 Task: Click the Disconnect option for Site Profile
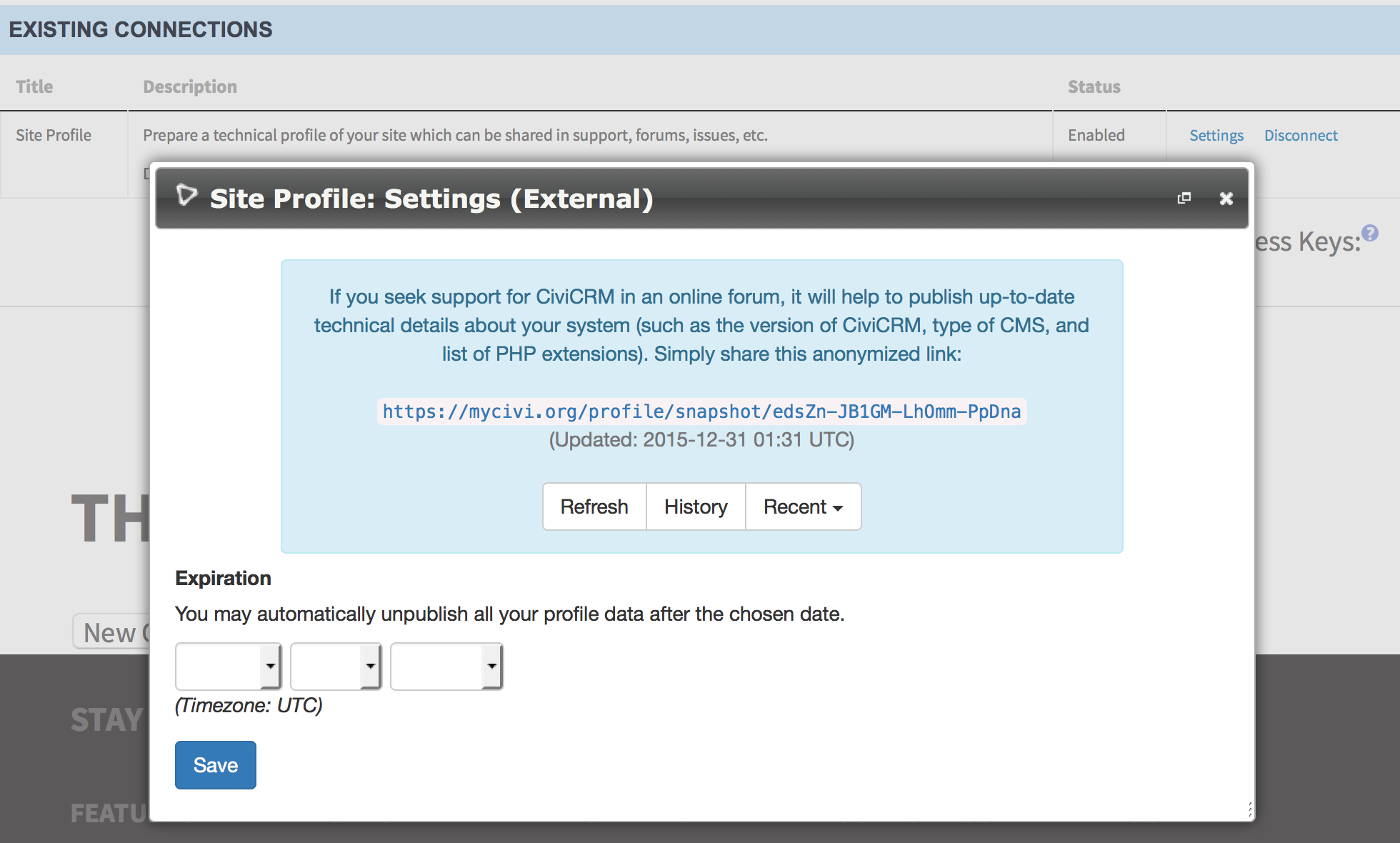(x=1301, y=134)
